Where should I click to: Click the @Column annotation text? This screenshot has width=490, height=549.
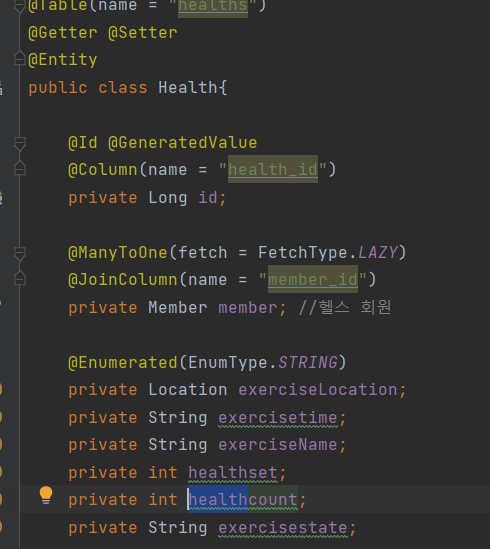103,170
